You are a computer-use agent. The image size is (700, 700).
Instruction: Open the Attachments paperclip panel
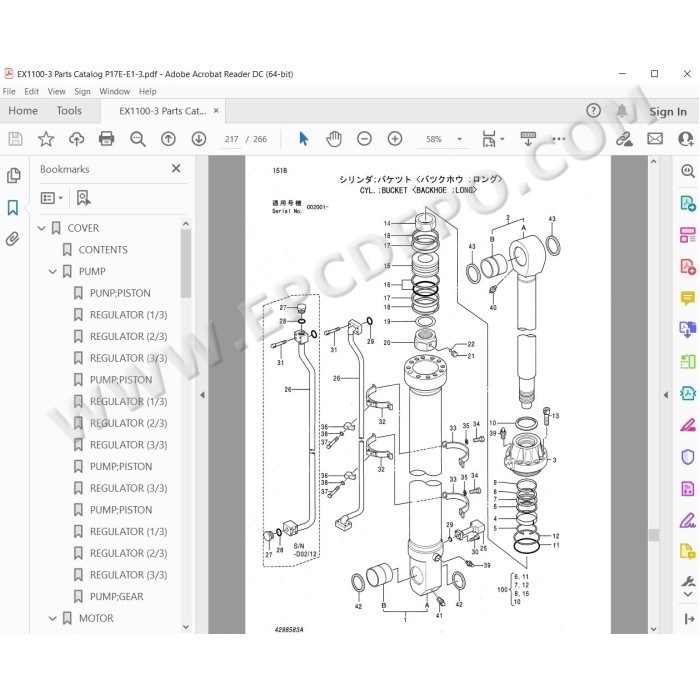[x=13, y=239]
